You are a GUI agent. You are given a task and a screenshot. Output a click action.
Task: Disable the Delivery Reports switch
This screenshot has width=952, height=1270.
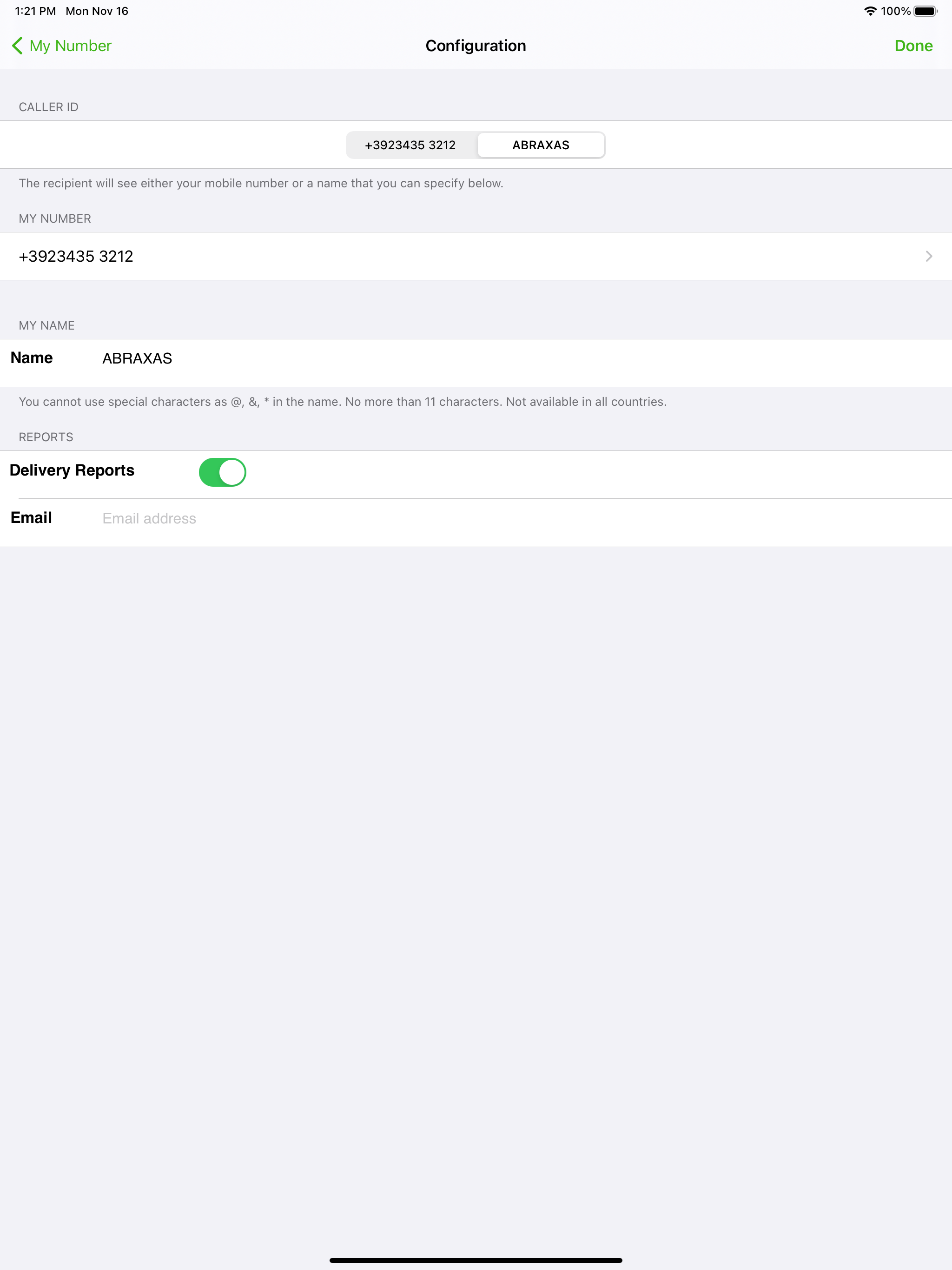[223, 471]
